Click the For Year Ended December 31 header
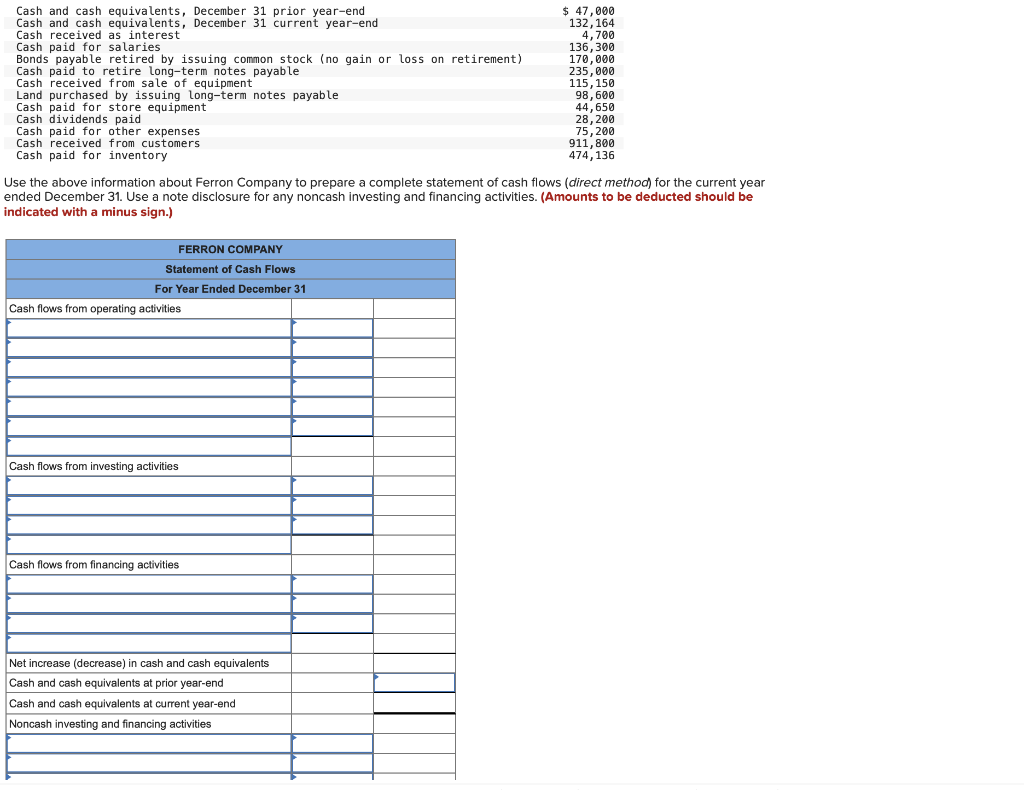 pos(230,289)
